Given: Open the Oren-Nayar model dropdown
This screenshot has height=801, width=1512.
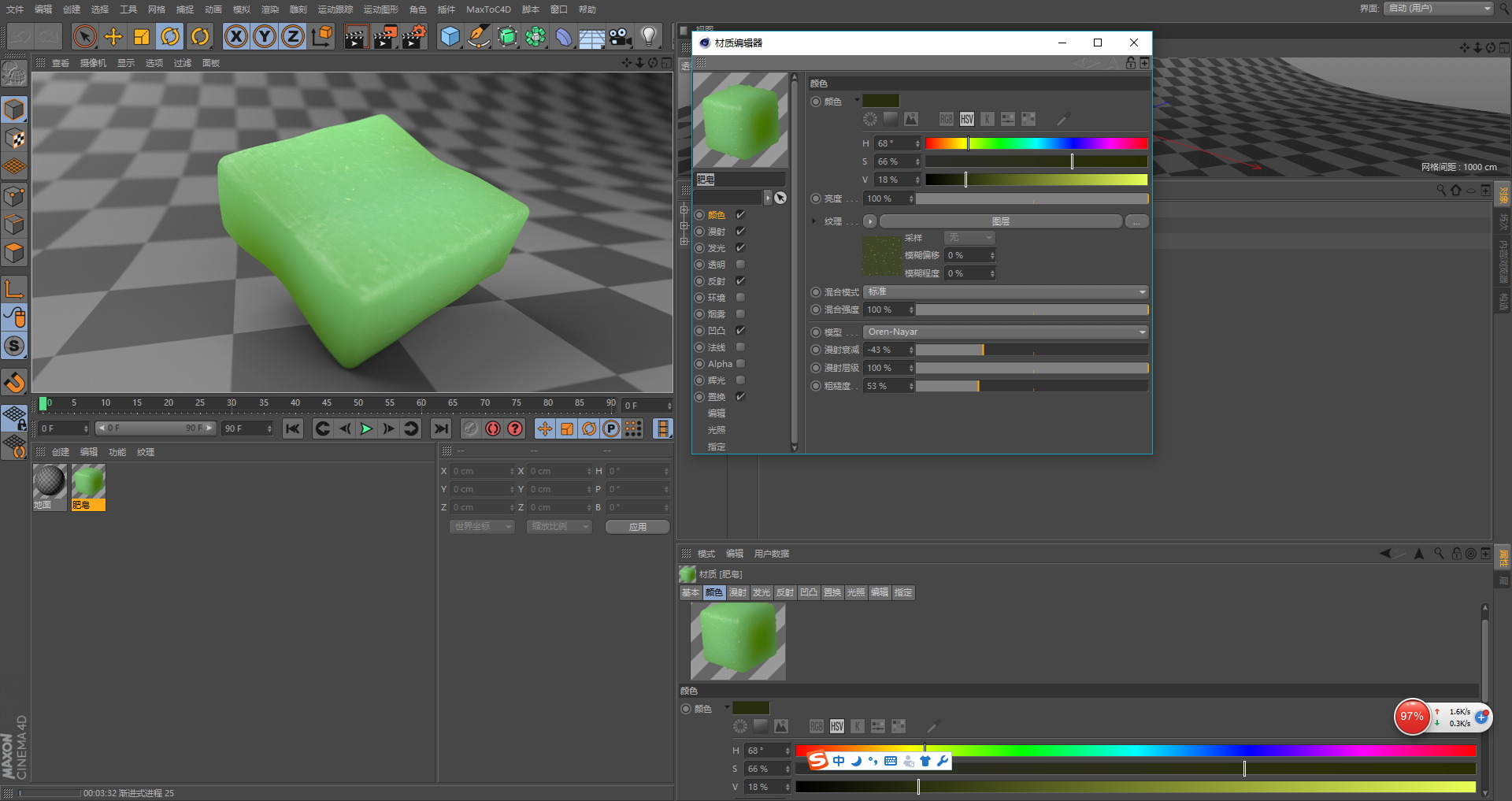Looking at the screenshot, I should [x=1006, y=332].
